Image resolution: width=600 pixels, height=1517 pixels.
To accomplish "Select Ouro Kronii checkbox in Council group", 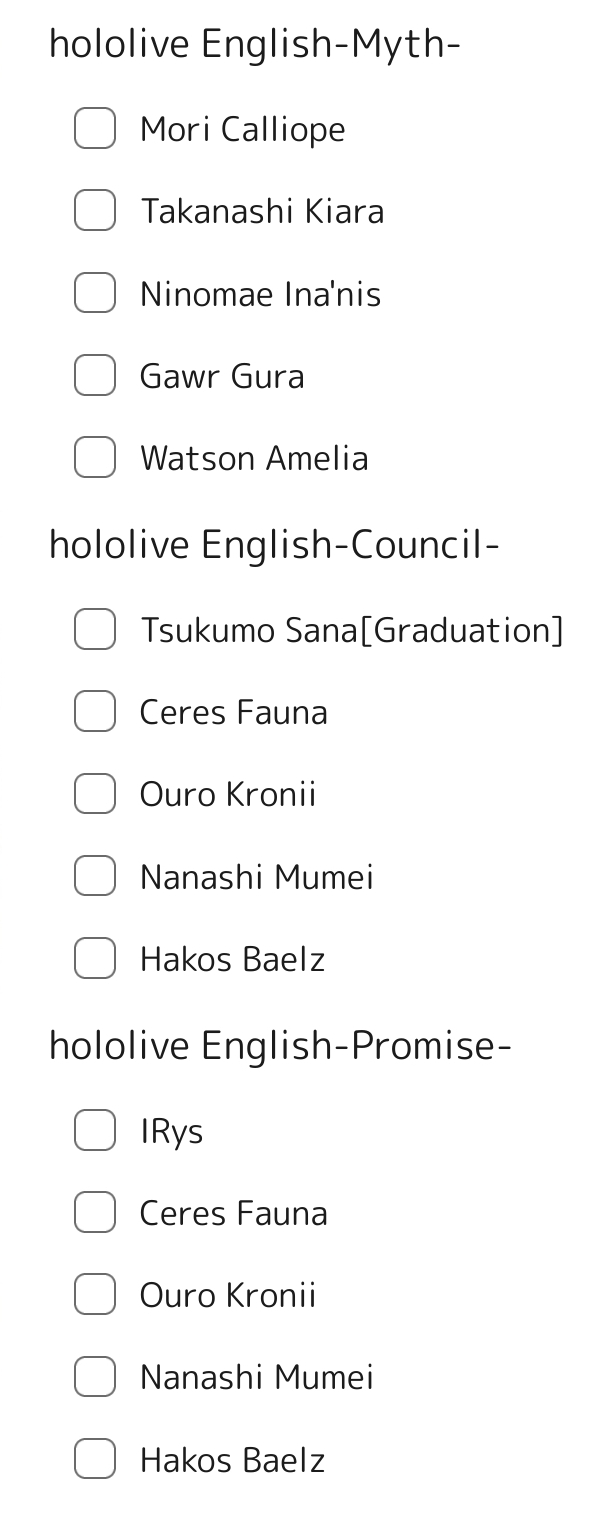I will (95, 793).
